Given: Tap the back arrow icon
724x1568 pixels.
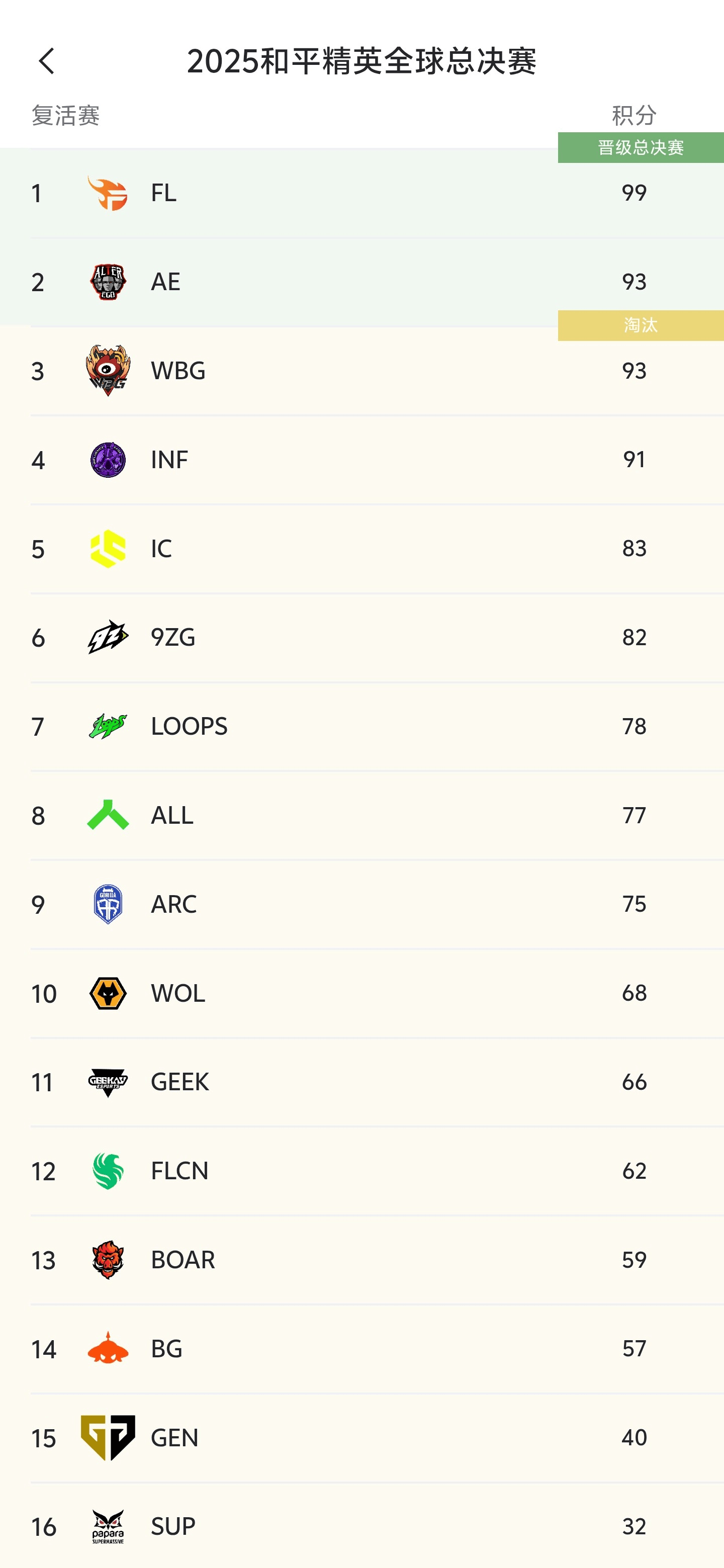Looking at the screenshot, I should (46, 61).
